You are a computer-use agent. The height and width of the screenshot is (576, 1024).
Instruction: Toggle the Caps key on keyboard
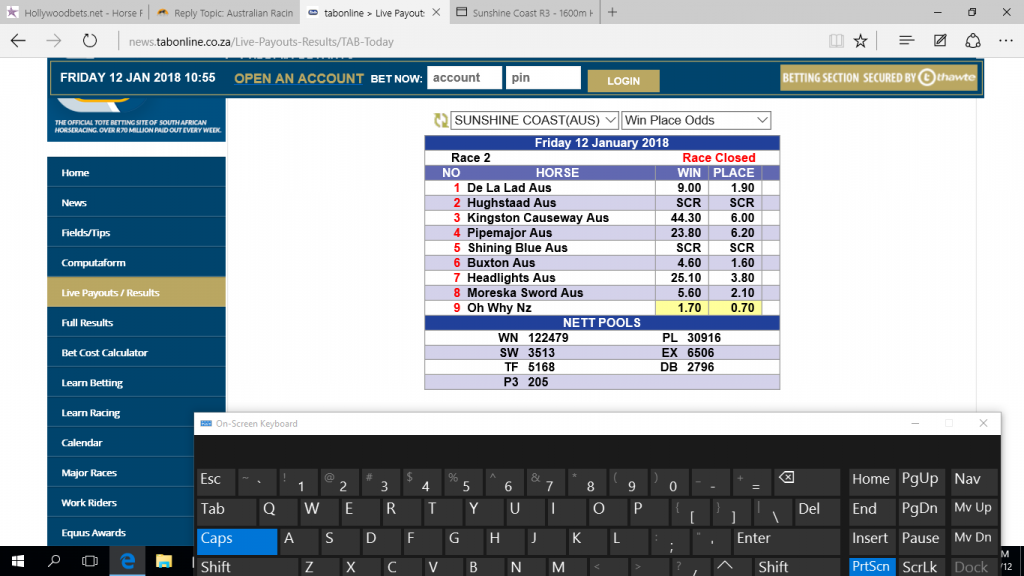pyautogui.click(x=236, y=540)
